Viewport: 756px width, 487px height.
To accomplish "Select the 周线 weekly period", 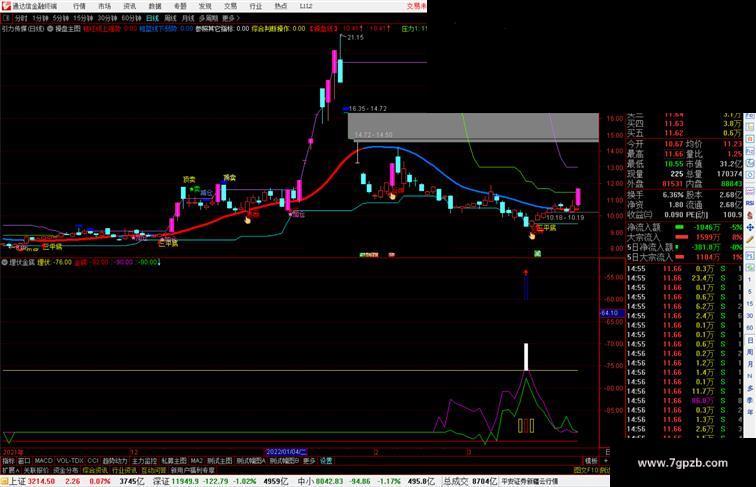I will (x=170, y=18).
